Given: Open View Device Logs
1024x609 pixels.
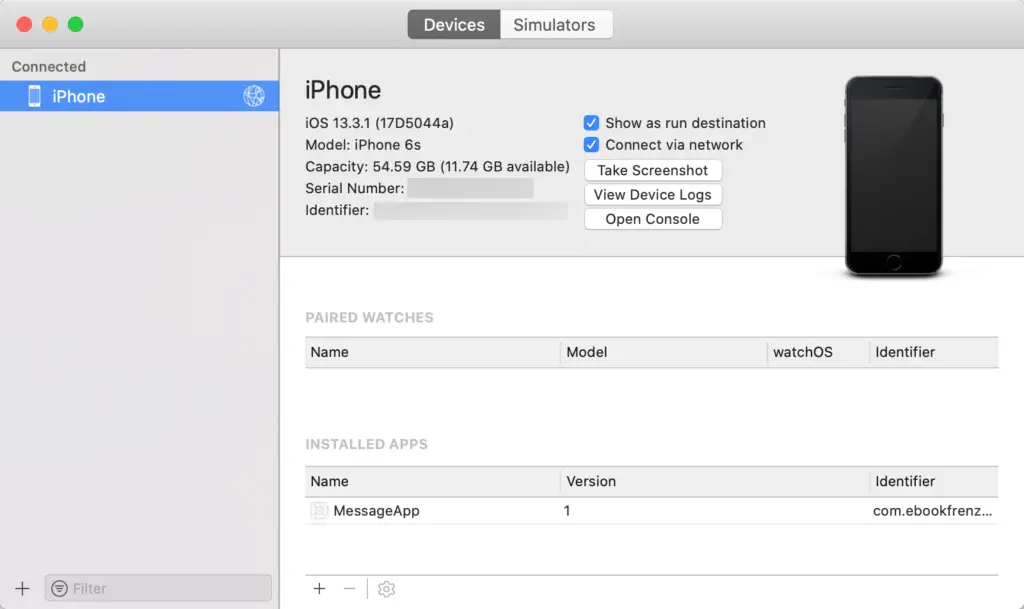Looking at the screenshot, I should (x=653, y=195).
